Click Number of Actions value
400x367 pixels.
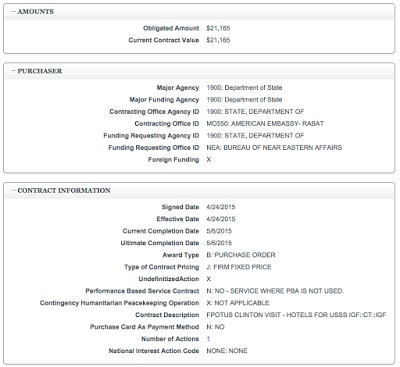208,339
